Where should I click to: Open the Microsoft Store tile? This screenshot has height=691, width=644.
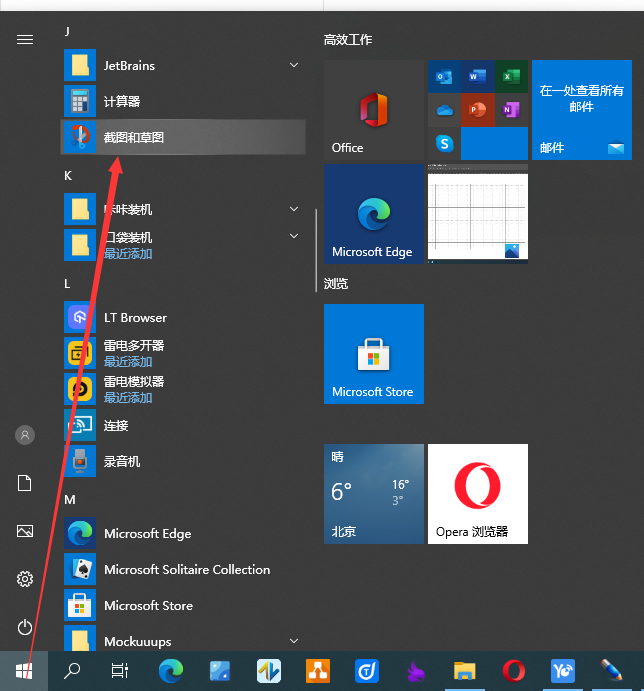click(373, 353)
